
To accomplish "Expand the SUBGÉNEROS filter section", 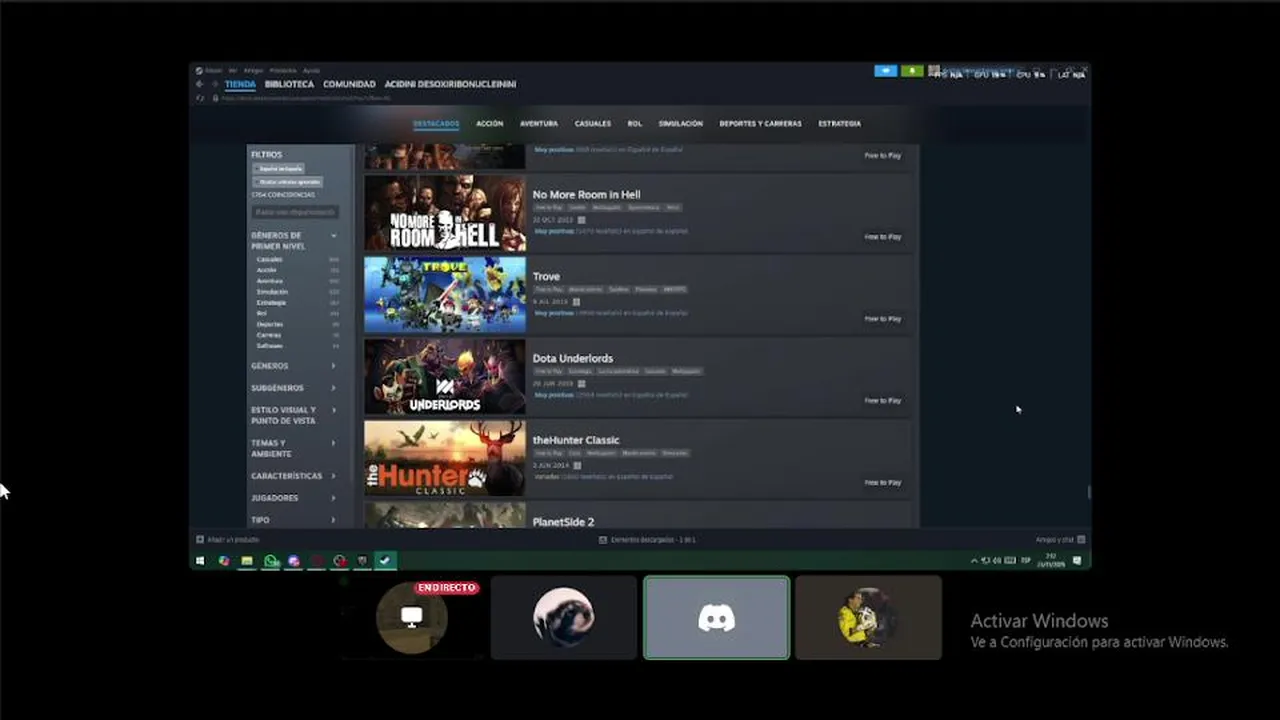I will [294, 388].
